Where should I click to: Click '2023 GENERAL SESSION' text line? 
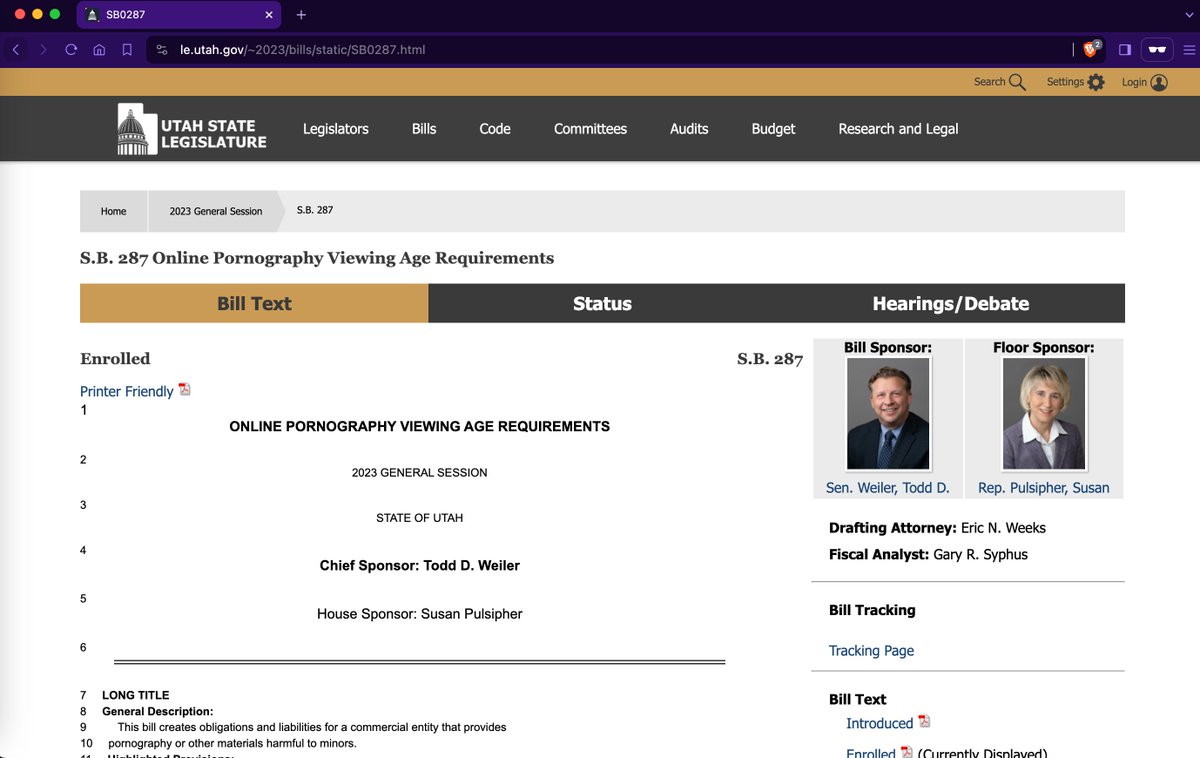pos(420,472)
